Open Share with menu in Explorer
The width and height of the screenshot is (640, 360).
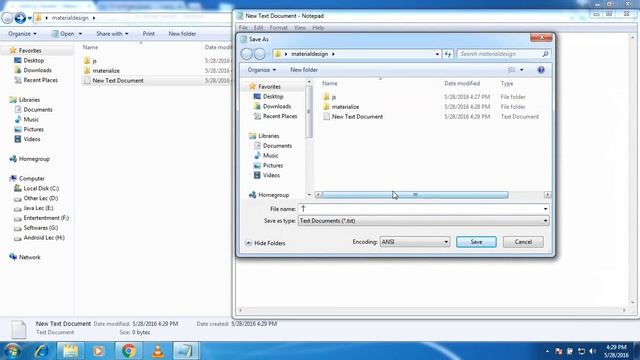click(112, 33)
